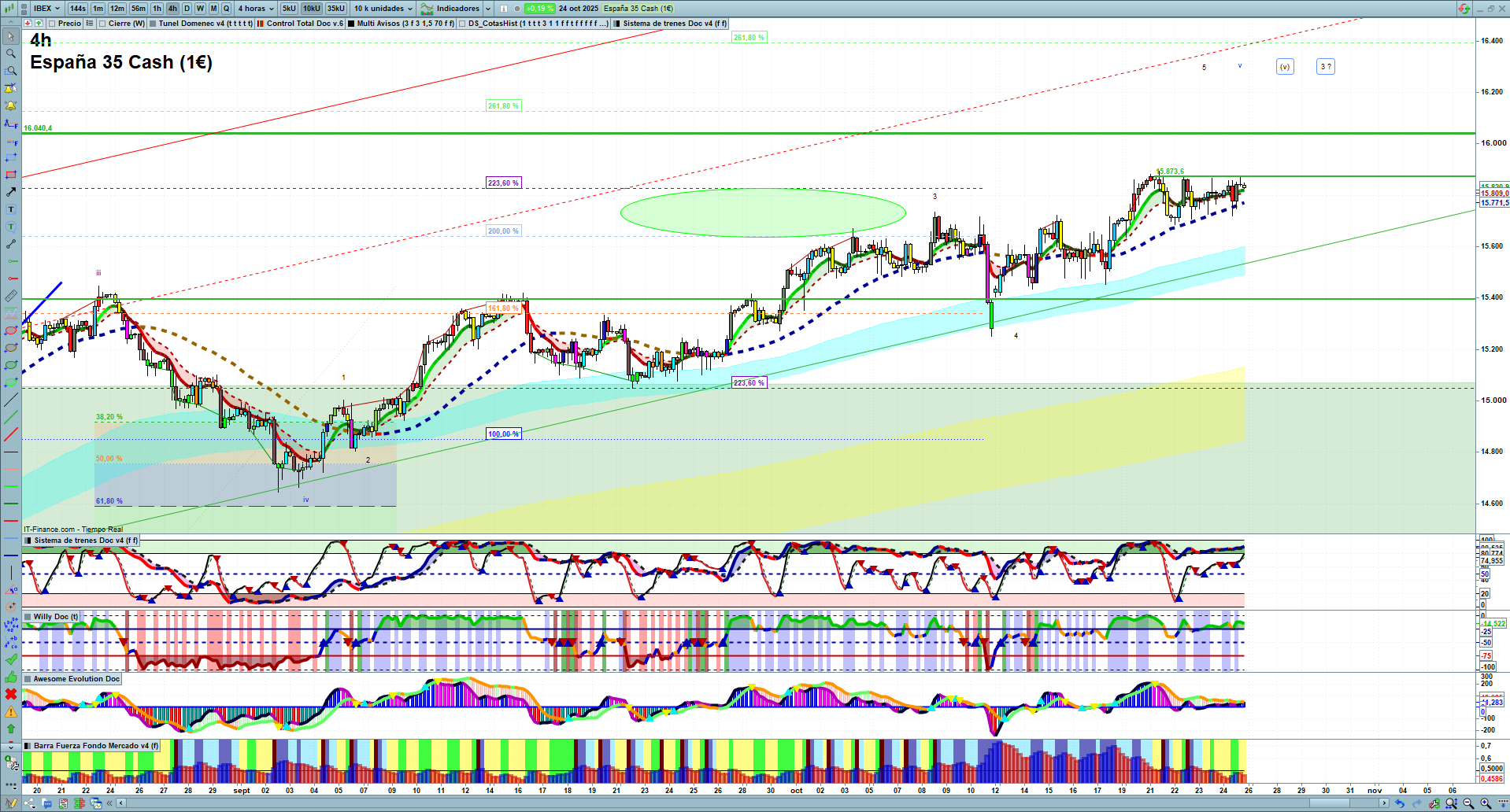
Task: Click the Indicadores button
Action: click(x=452, y=9)
